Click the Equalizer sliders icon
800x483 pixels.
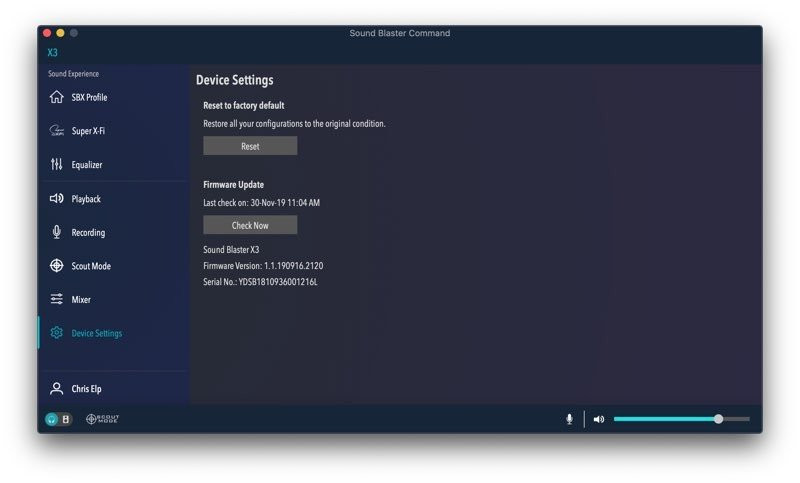click(x=56, y=165)
